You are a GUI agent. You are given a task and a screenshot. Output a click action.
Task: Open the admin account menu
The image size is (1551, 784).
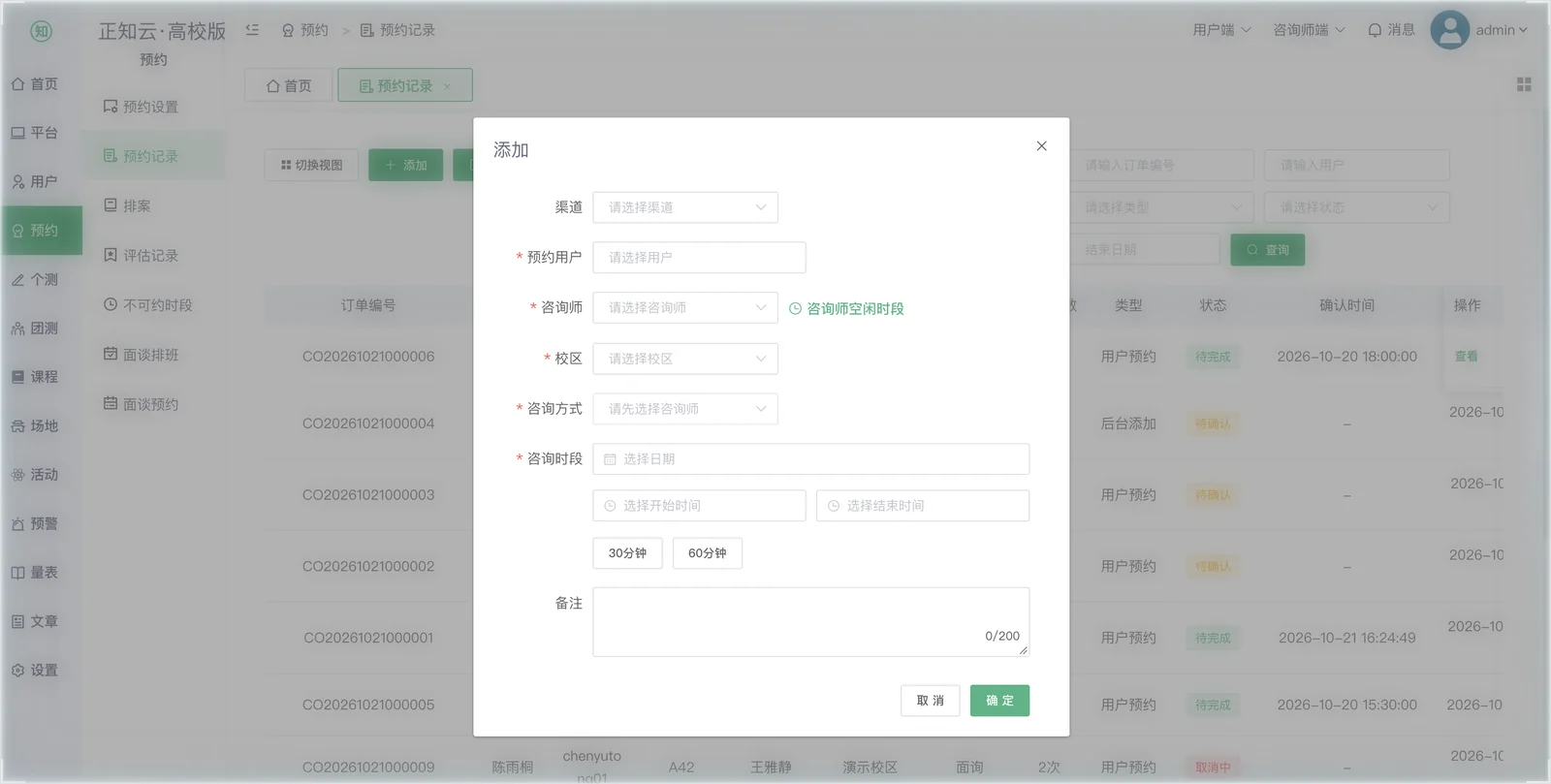(x=1480, y=30)
